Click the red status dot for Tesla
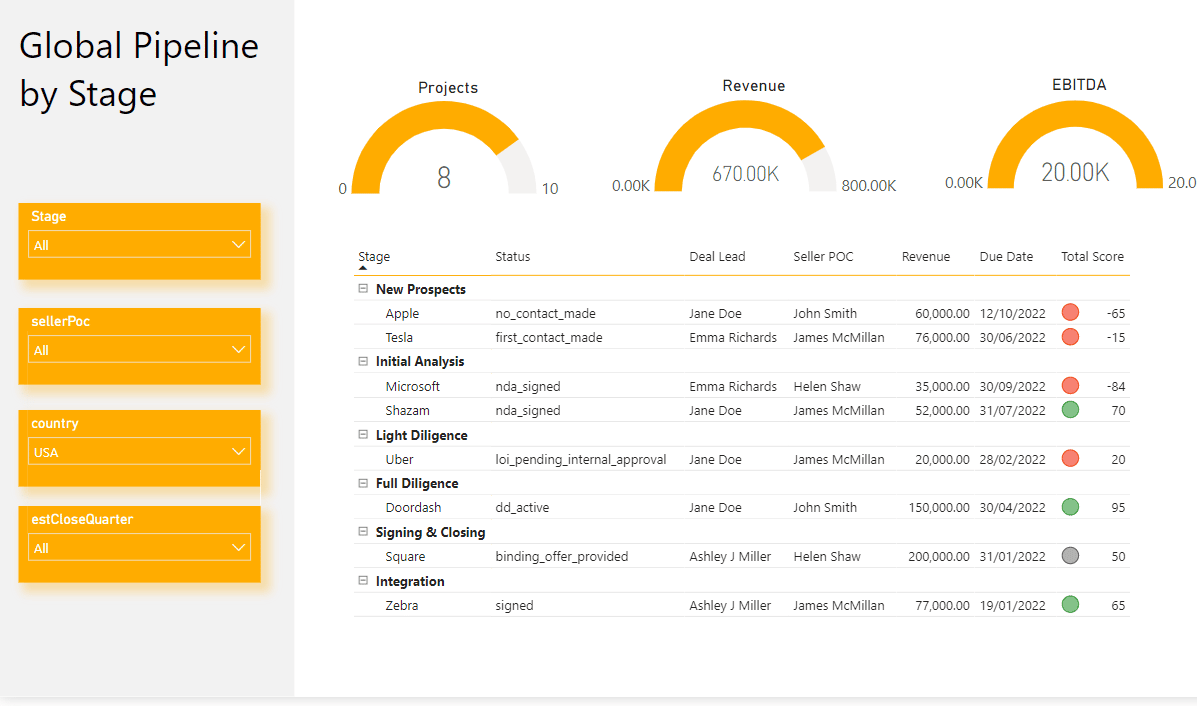1197x706 pixels. [1070, 337]
